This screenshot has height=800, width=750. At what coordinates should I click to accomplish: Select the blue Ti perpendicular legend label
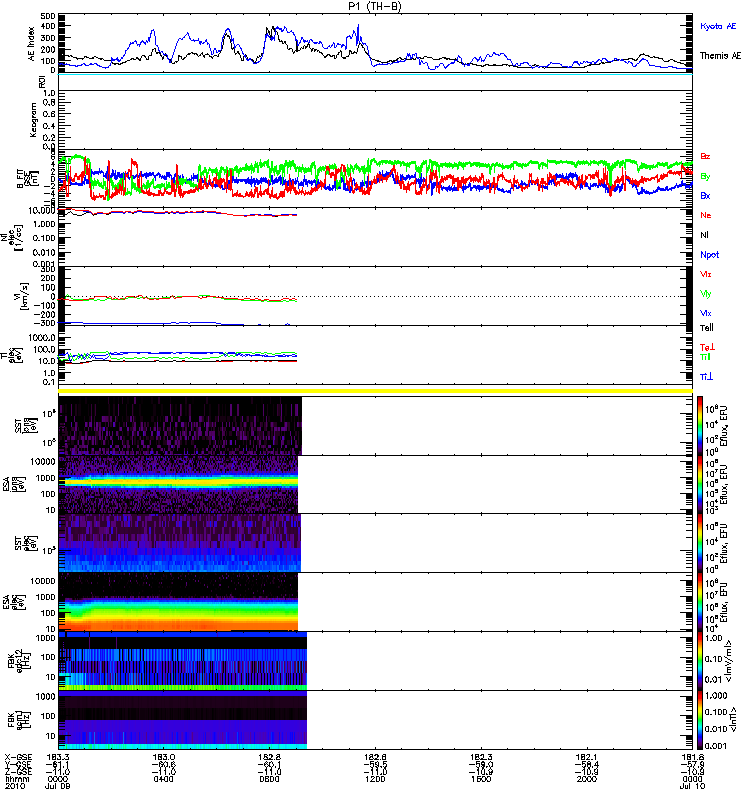[x=706, y=377]
